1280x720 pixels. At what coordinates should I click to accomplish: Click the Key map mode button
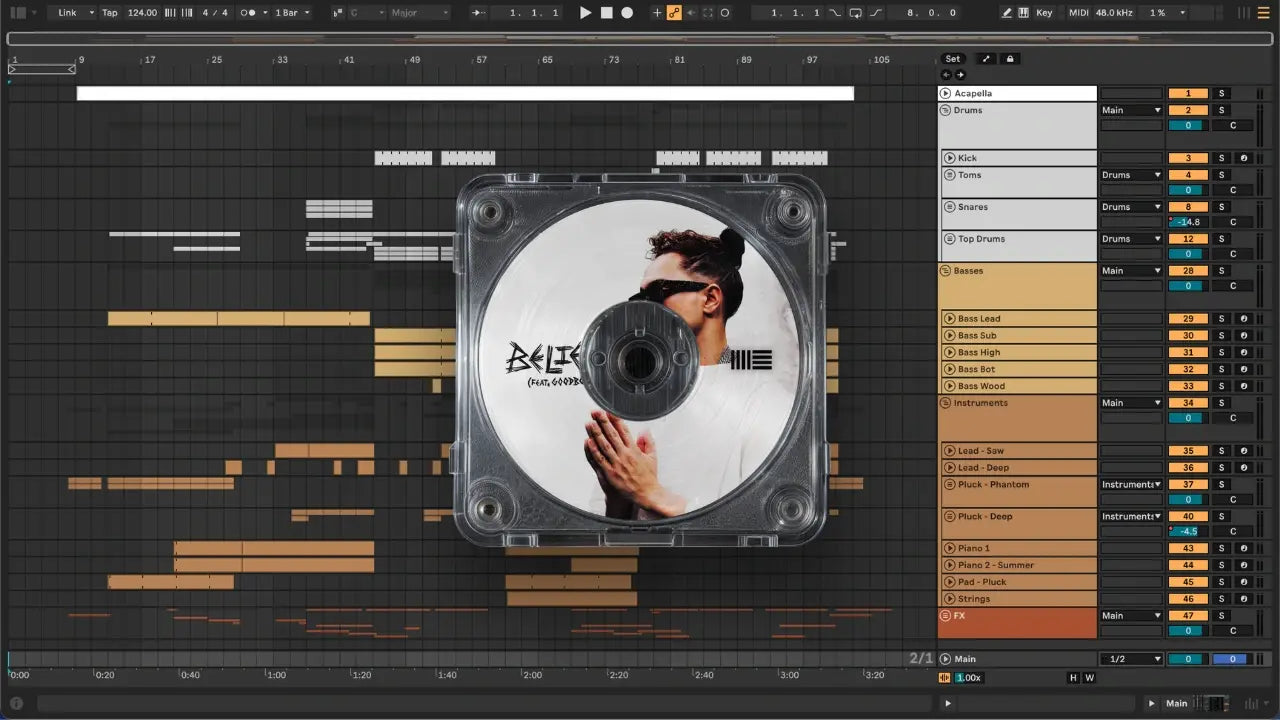[x=1044, y=13]
